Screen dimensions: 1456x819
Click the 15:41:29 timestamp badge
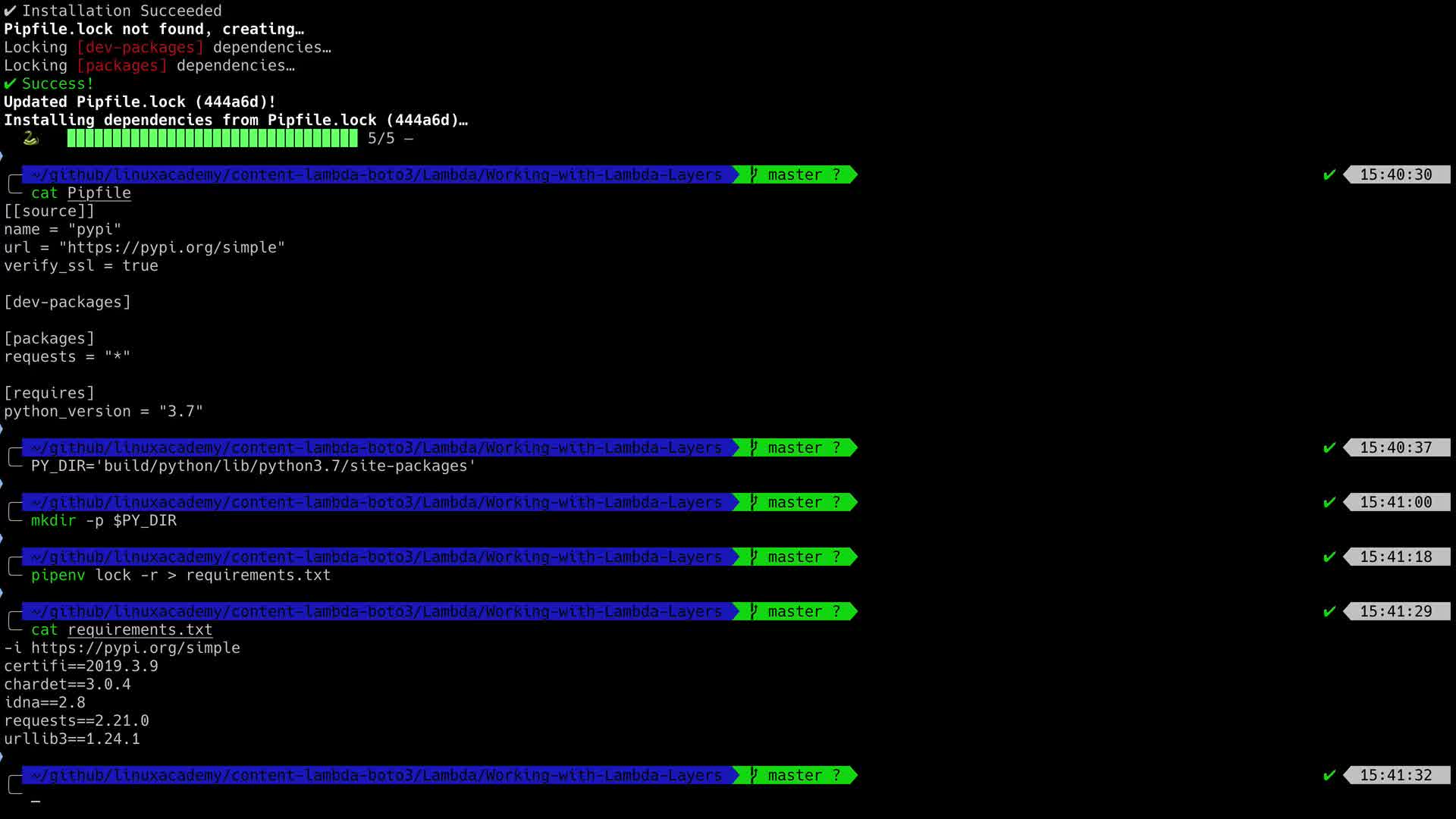tap(1395, 612)
